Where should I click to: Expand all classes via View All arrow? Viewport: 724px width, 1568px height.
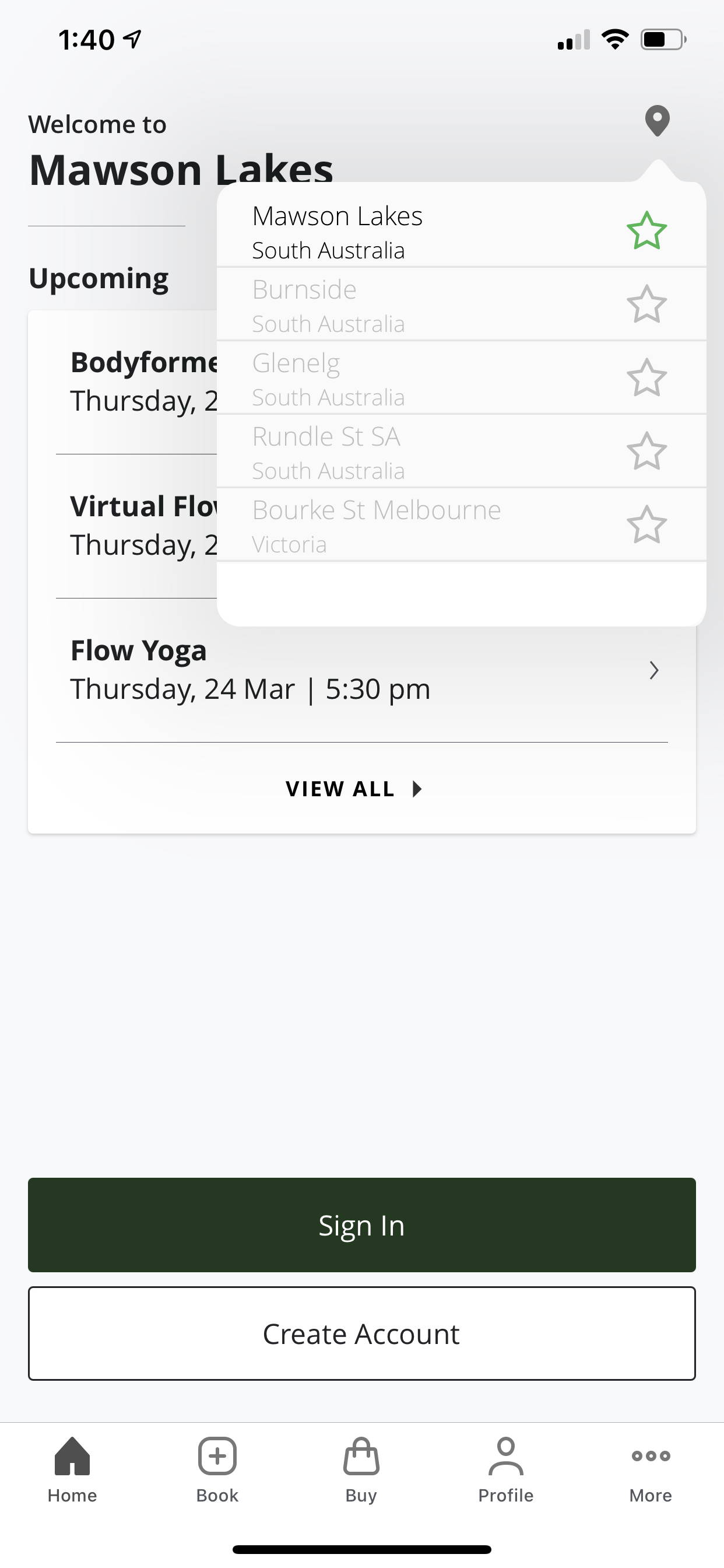pyautogui.click(x=417, y=789)
